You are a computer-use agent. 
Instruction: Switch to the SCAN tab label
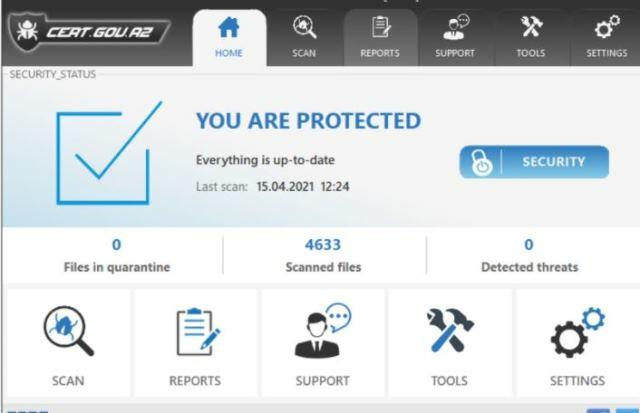[304, 53]
